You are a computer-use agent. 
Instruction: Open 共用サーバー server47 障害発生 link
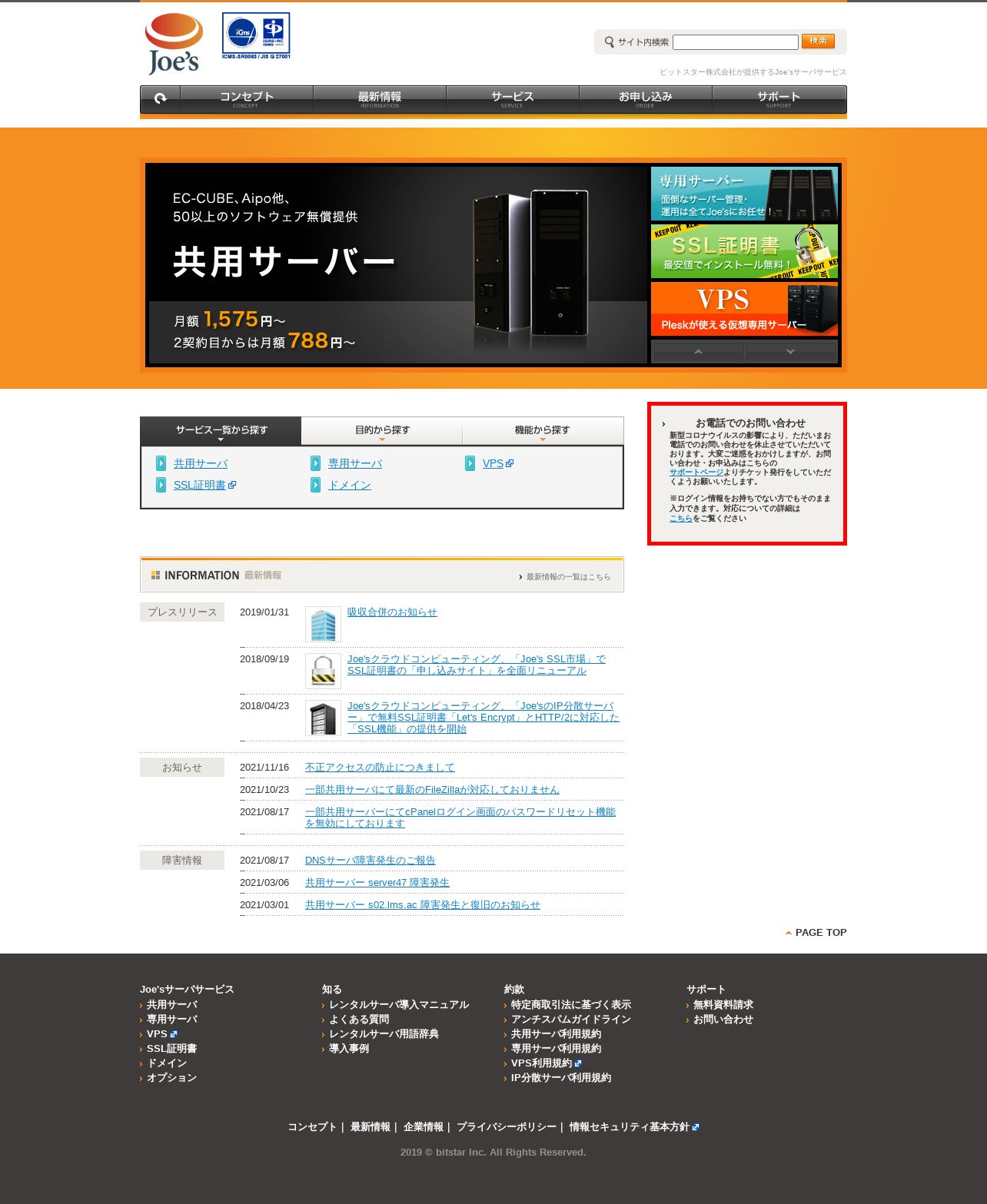click(x=377, y=883)
